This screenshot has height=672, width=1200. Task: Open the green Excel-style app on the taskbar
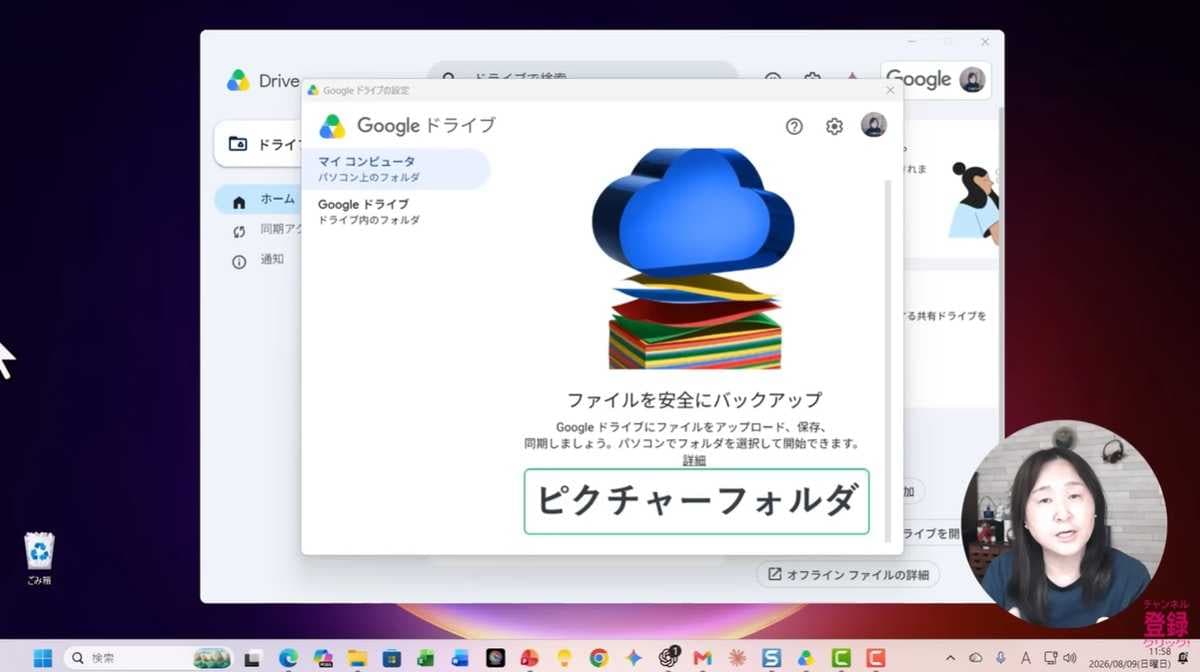click(426, 658)
